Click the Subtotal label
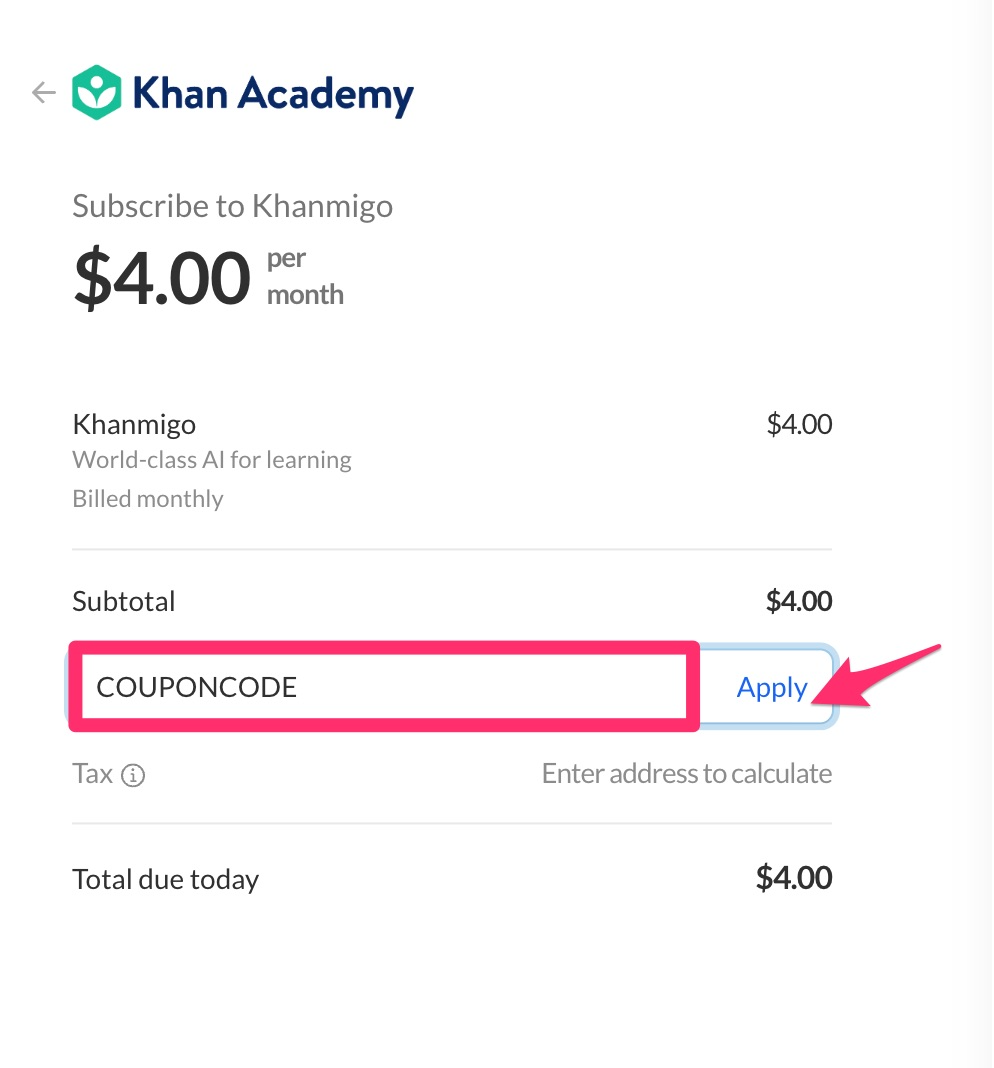The image size is (994, 1068). [x=124, y=601]
